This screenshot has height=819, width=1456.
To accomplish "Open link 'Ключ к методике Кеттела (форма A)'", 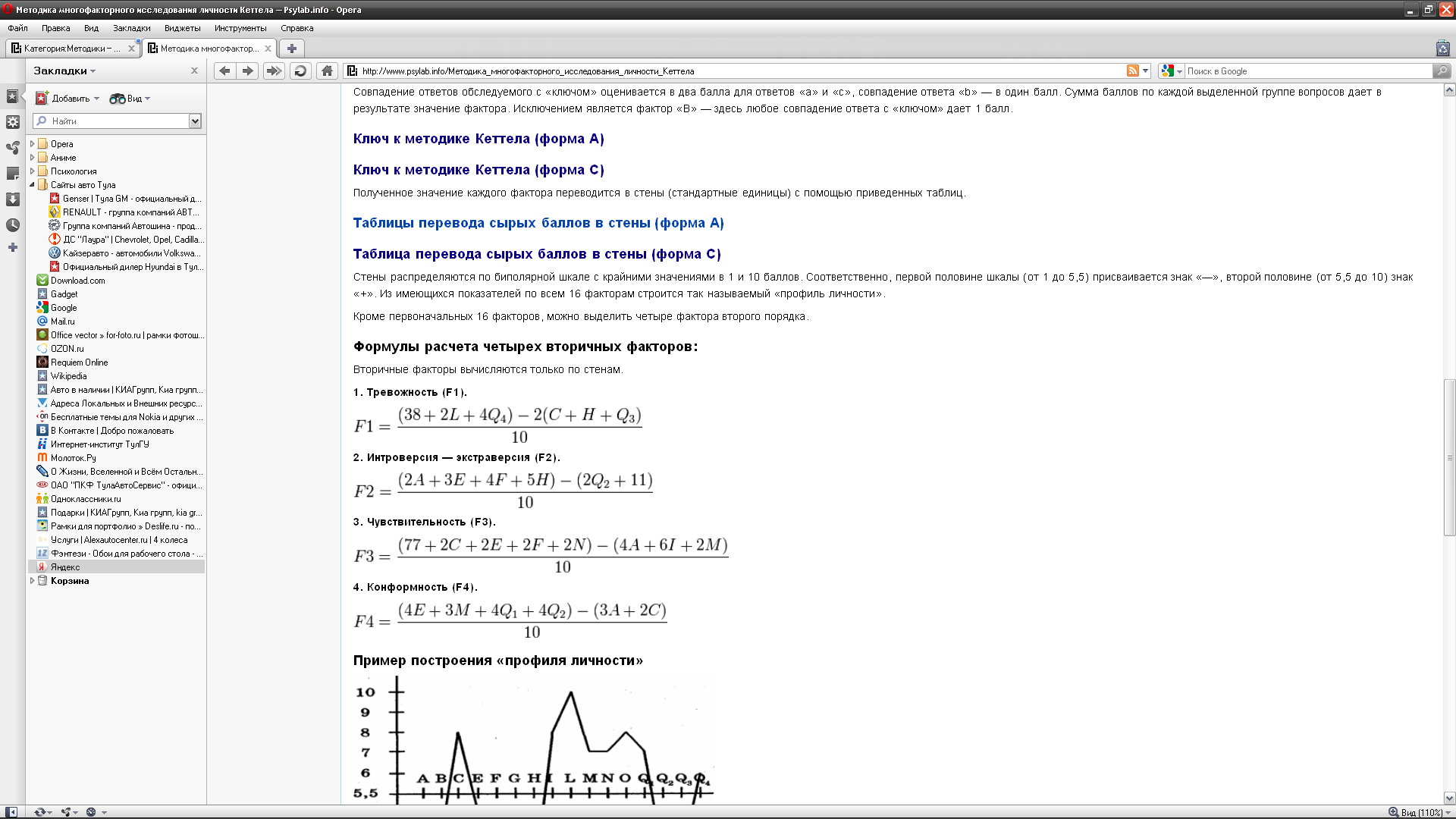I will (479, 139).
